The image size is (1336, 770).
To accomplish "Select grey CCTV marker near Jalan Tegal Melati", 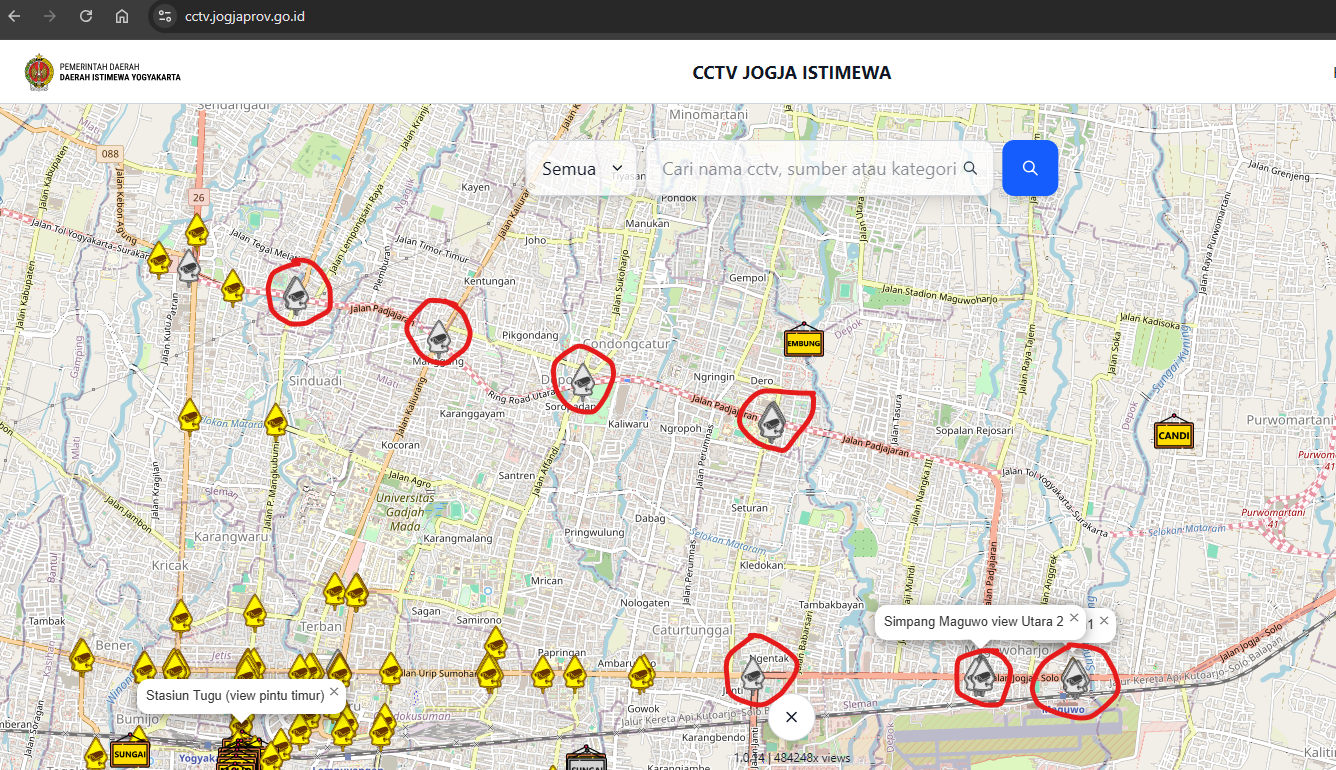I will tap(295, 293).
